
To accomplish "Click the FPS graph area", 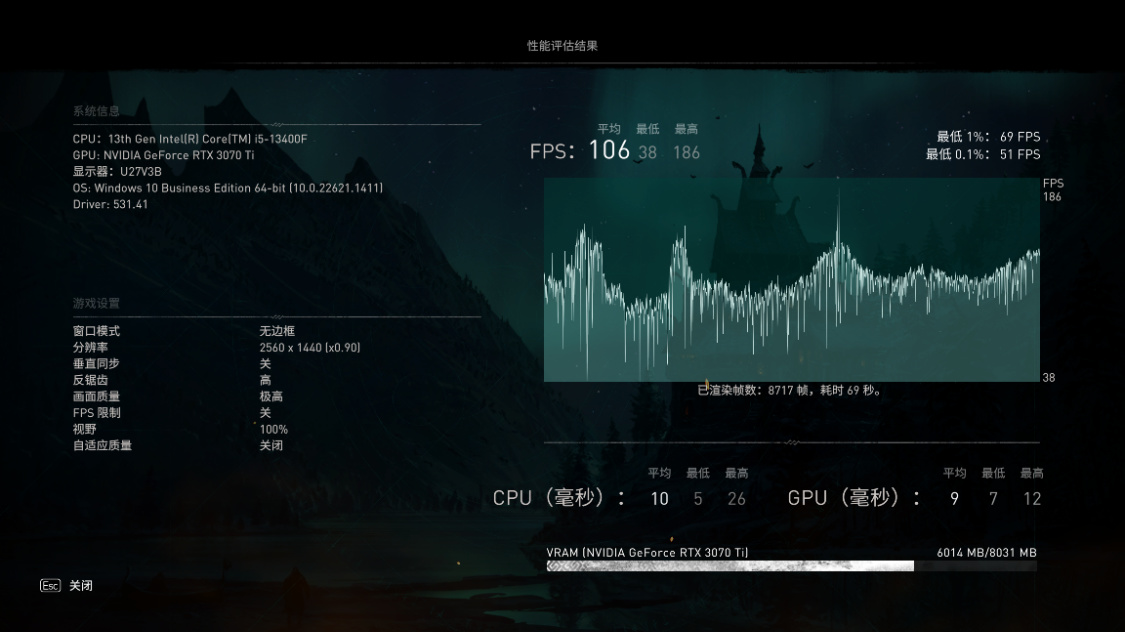I will [791, 280].
